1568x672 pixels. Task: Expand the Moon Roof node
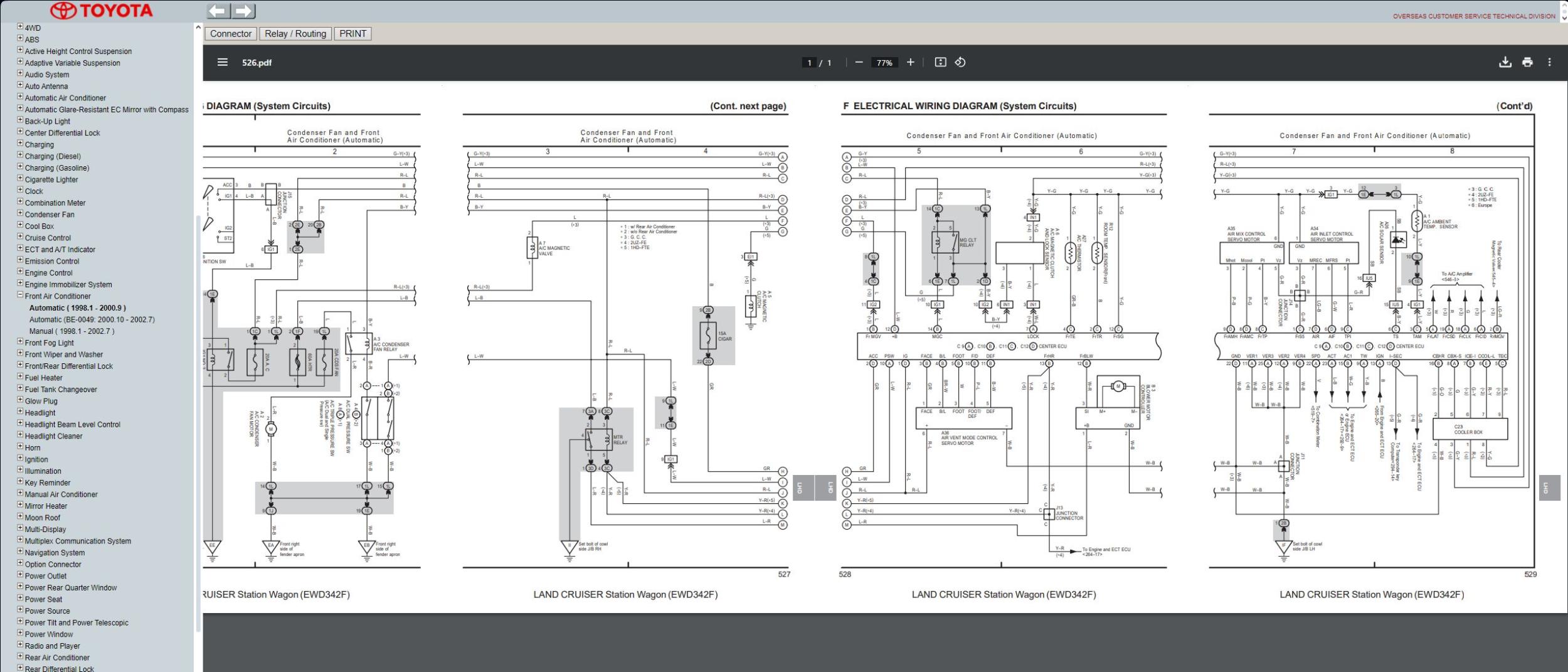click(20, 516)
